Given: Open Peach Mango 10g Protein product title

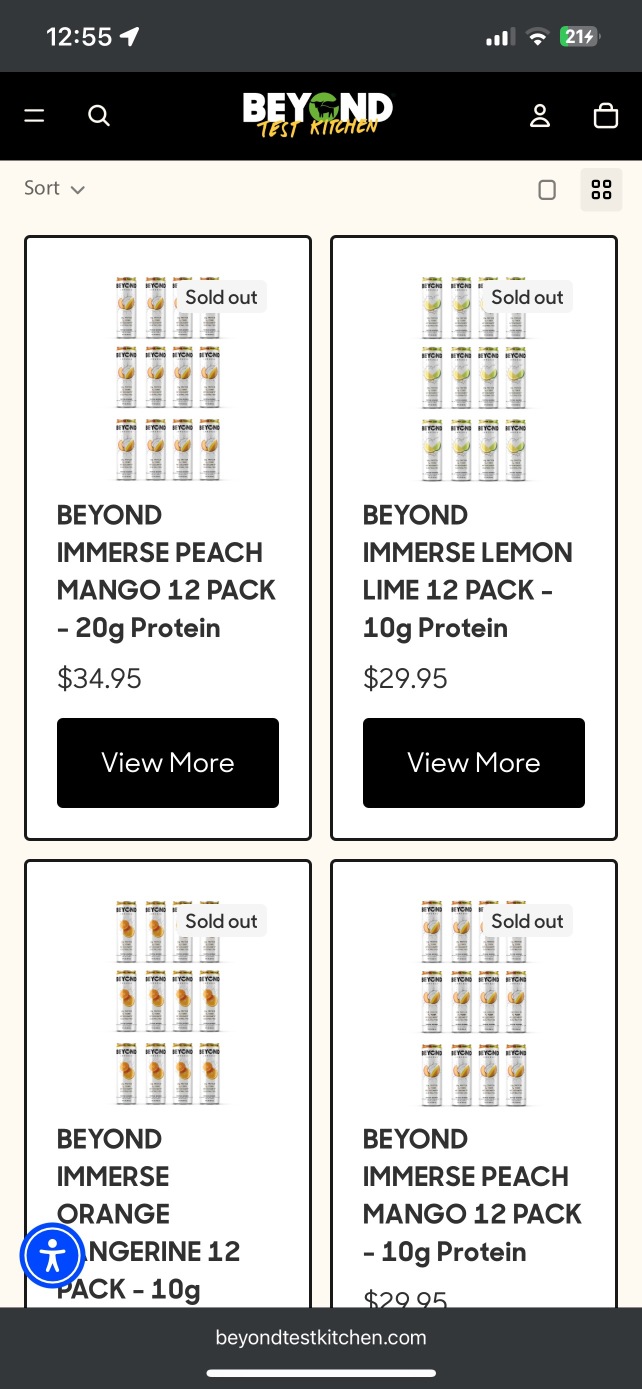Looking at the screenshot, I should (472, 1196).
